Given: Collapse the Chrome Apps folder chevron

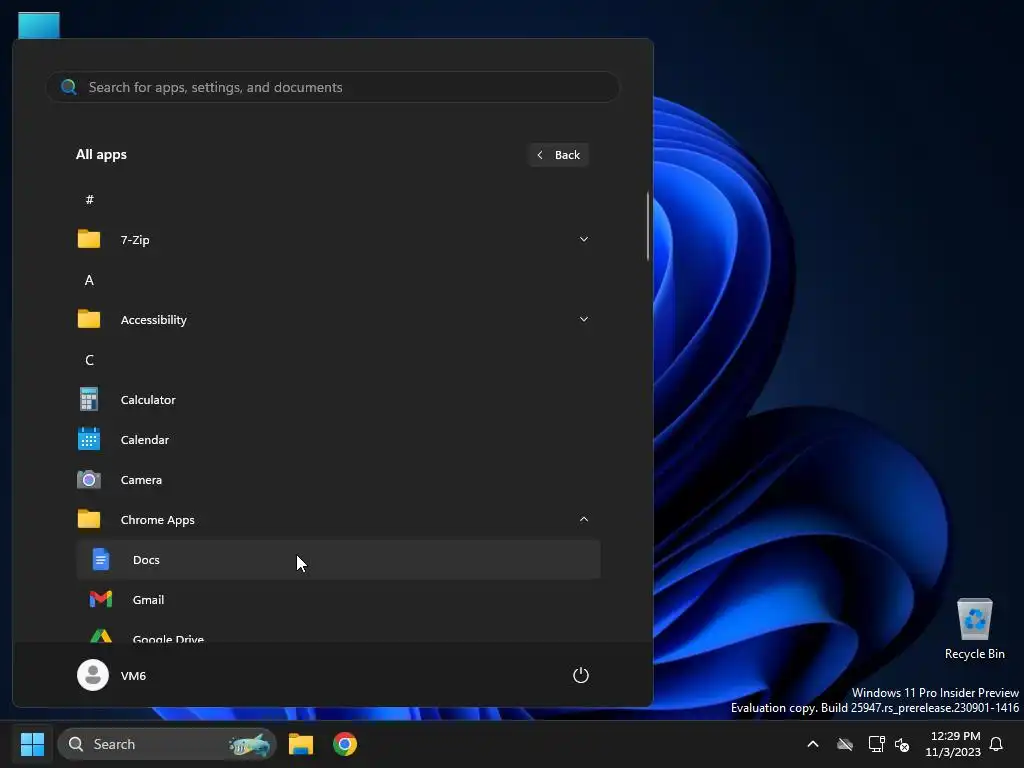Looking at the screenshot, I should [x=584, y=519].
